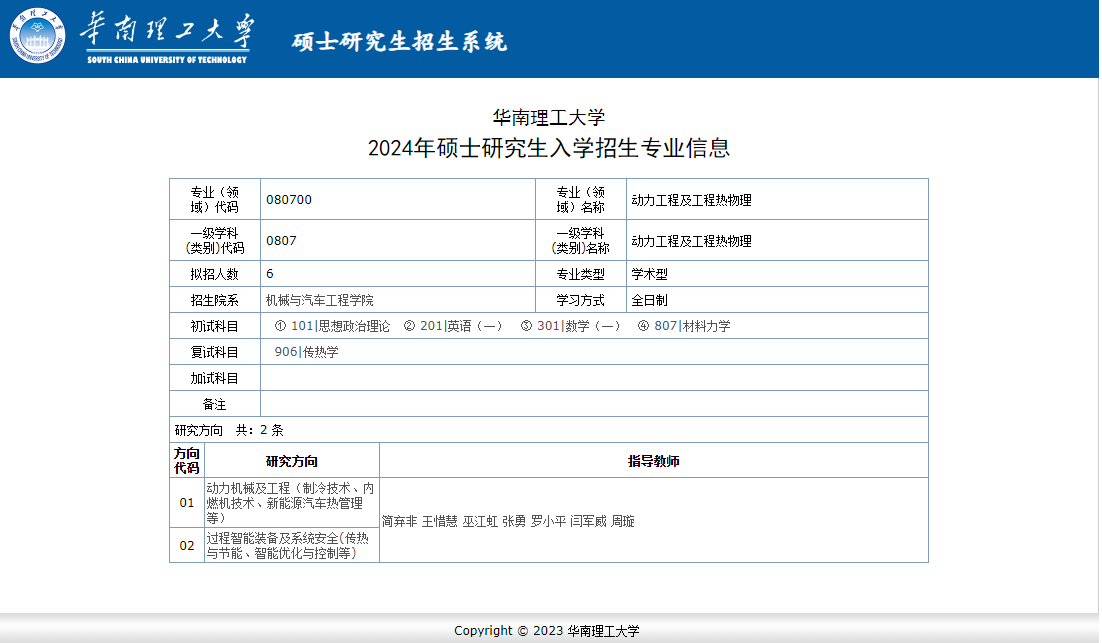Click the 复试科目 label
This screenshot has height=643, width=1102.
tap(214, 352)
